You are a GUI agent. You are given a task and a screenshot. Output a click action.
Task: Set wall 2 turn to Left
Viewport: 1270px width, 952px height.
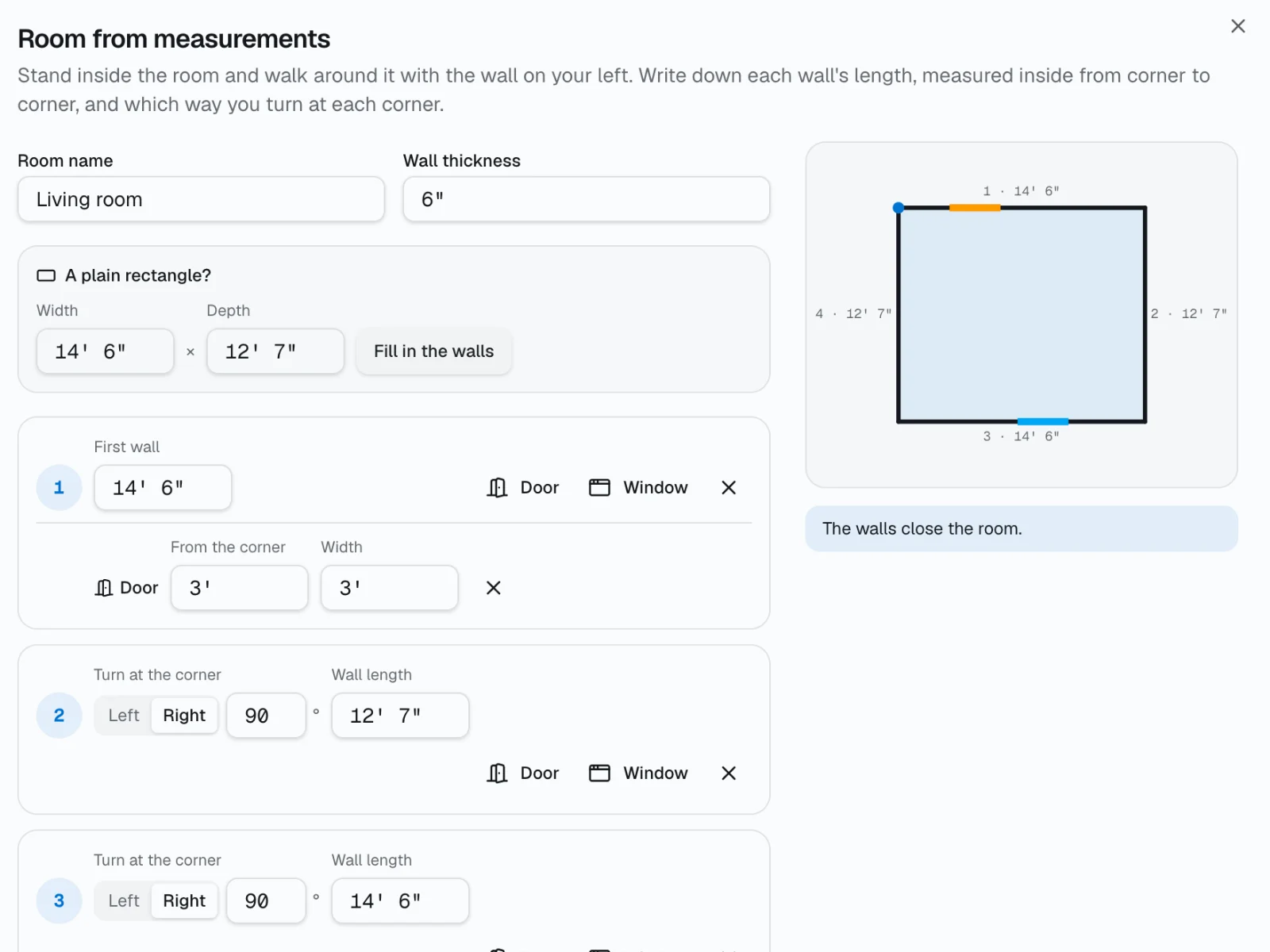coord(124,716)
